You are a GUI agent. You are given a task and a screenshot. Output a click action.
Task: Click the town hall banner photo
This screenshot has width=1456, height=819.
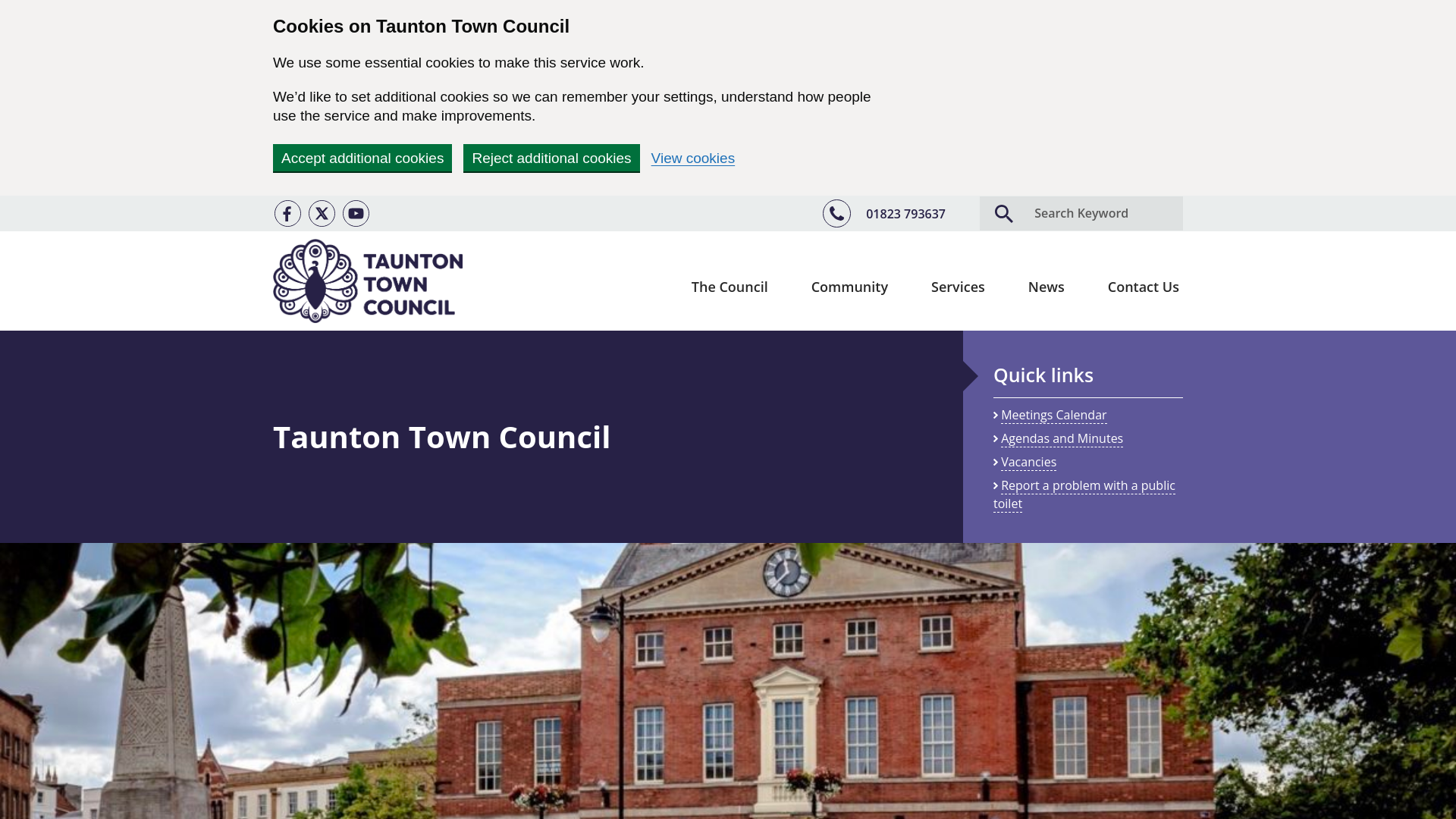click(728, 681)
